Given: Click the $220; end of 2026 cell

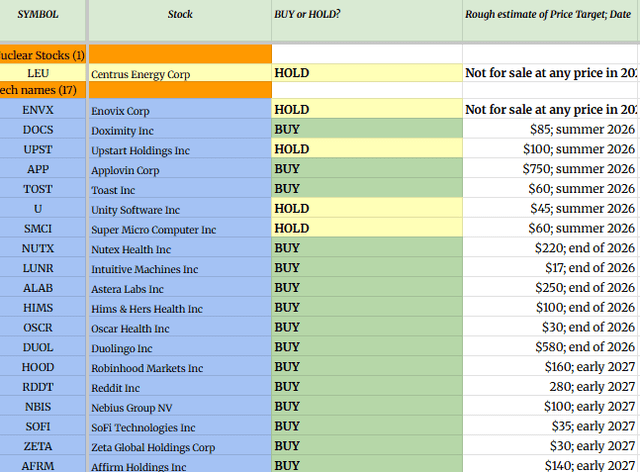Looking at the screenshot, I should tap(551, 247).
